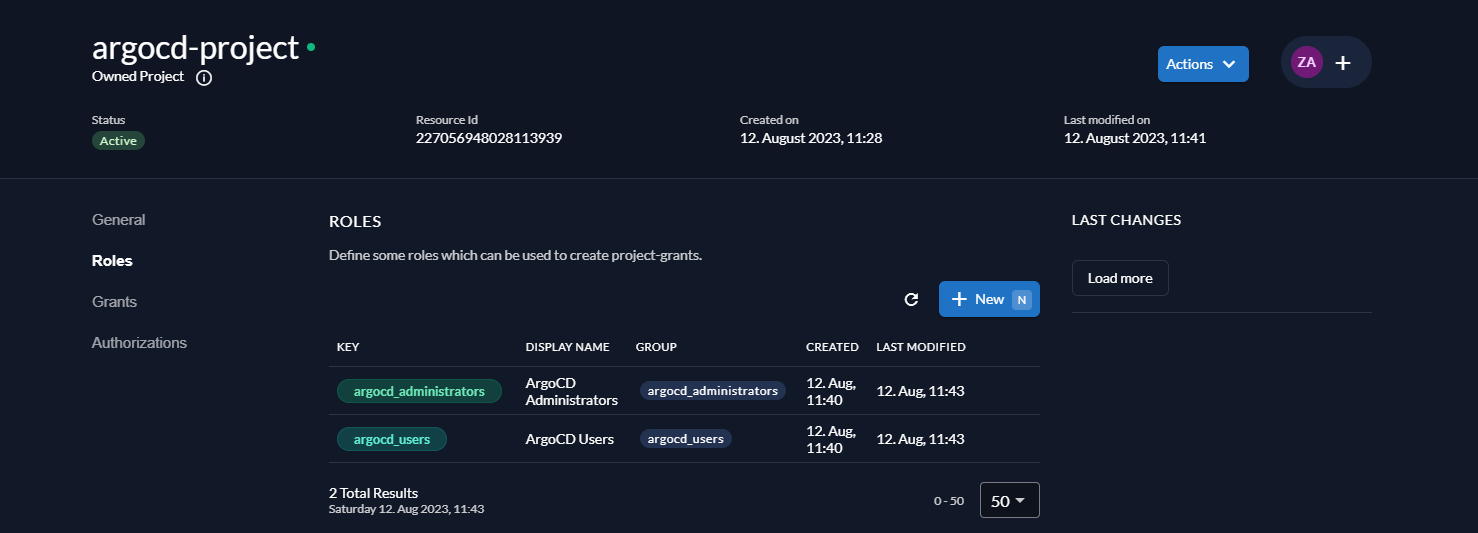The width and height of the screenshot is (1478, 533).
Task: Click the argocd_administrators group tag
Action: tap(712, 391)
